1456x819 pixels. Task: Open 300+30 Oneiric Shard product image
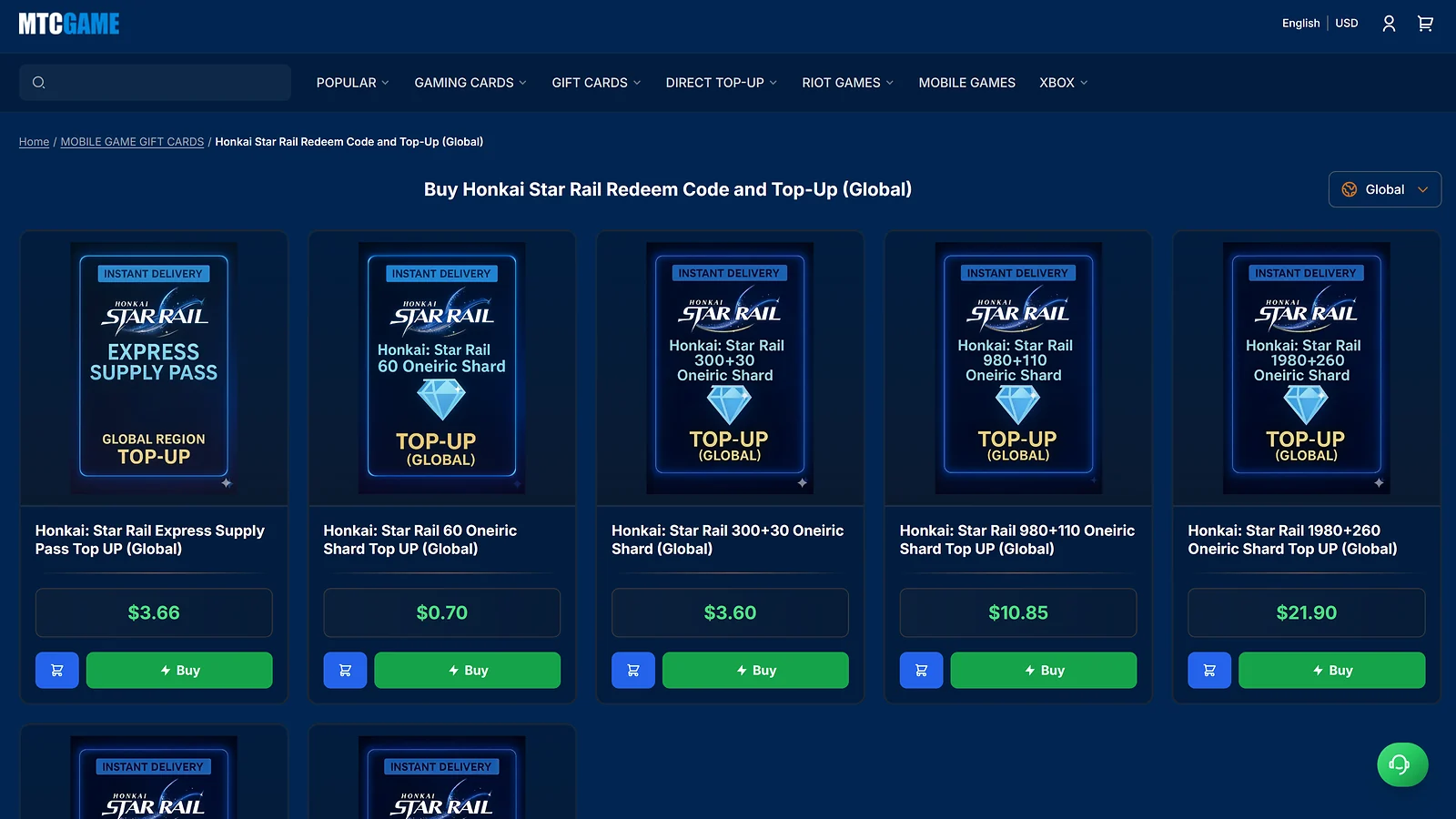point(730,368)
